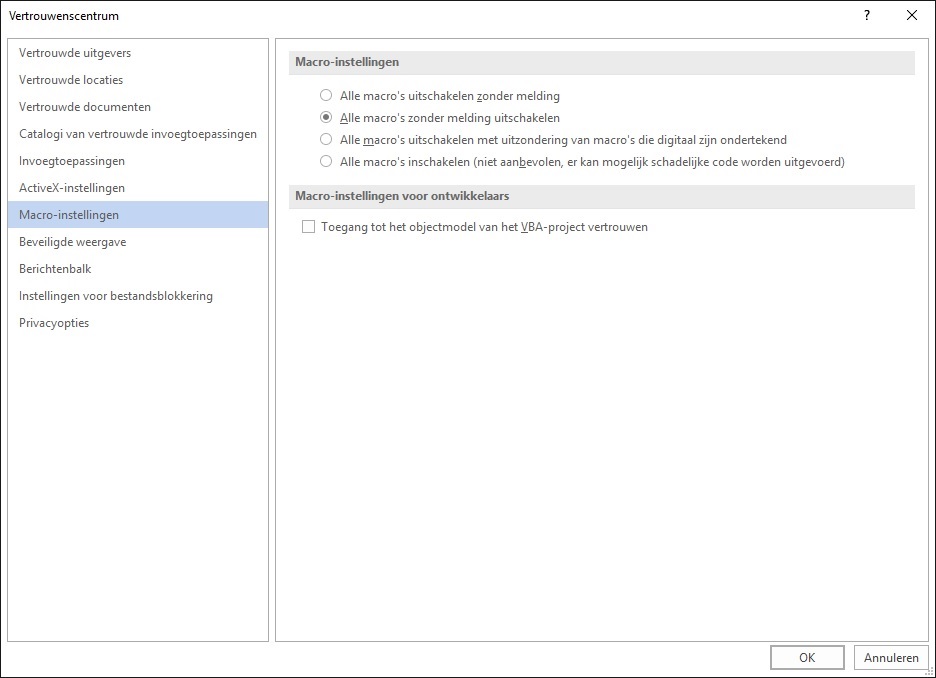Select Vertrouwde documenten in the sidebar

[x=138, y=107]
